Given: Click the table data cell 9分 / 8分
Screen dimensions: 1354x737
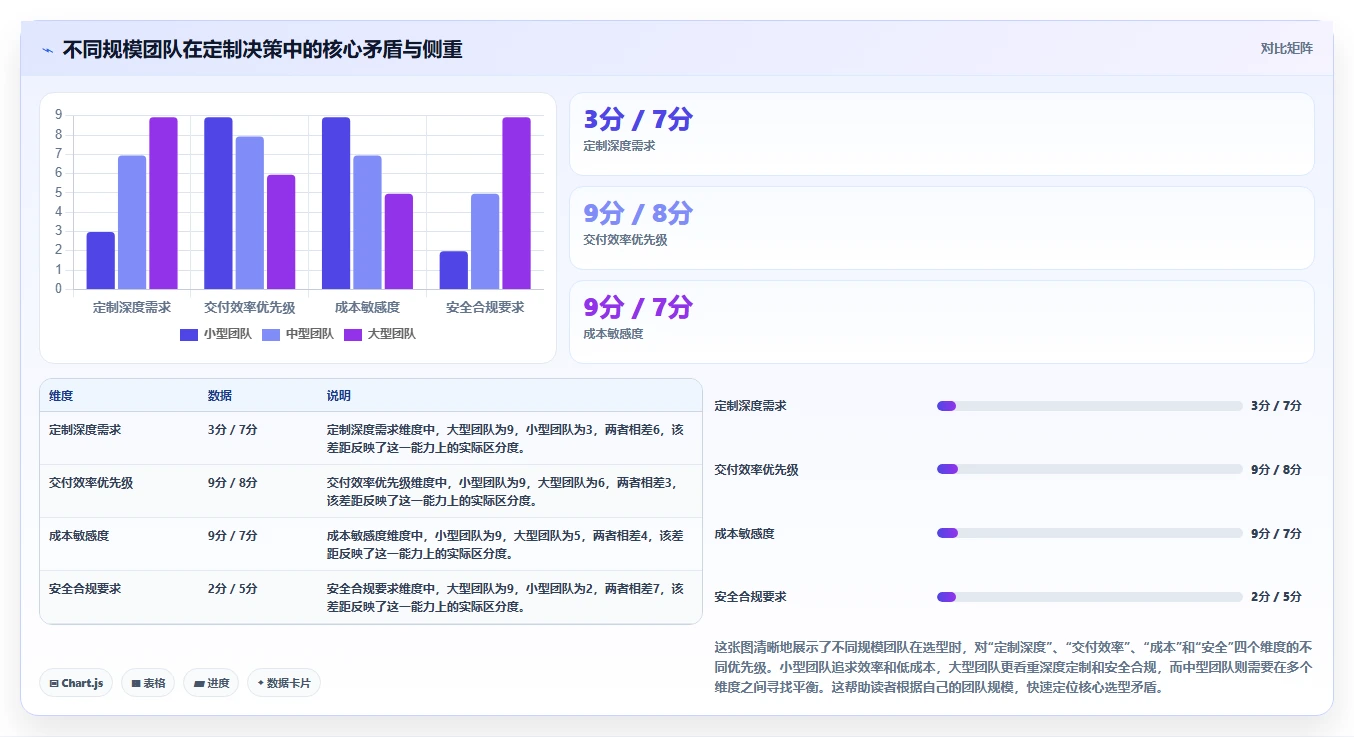Looking at the screenshot, I should tap(232, 483).
